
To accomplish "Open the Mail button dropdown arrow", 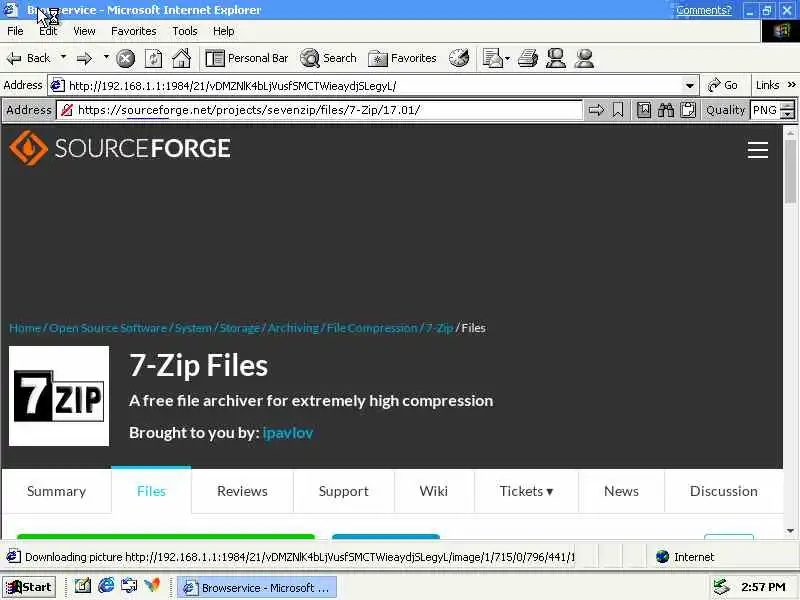I will (x=507, y=58).
